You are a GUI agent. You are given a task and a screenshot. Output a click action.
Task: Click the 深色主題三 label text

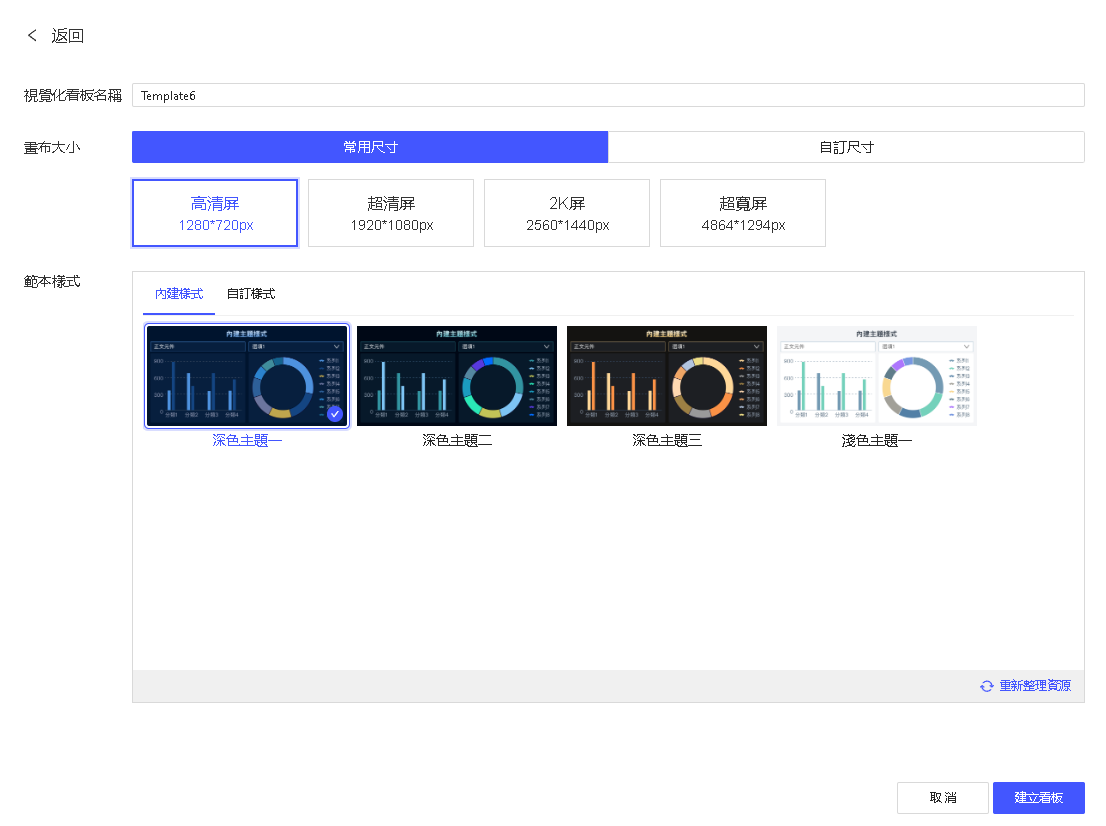click(667, 440)
